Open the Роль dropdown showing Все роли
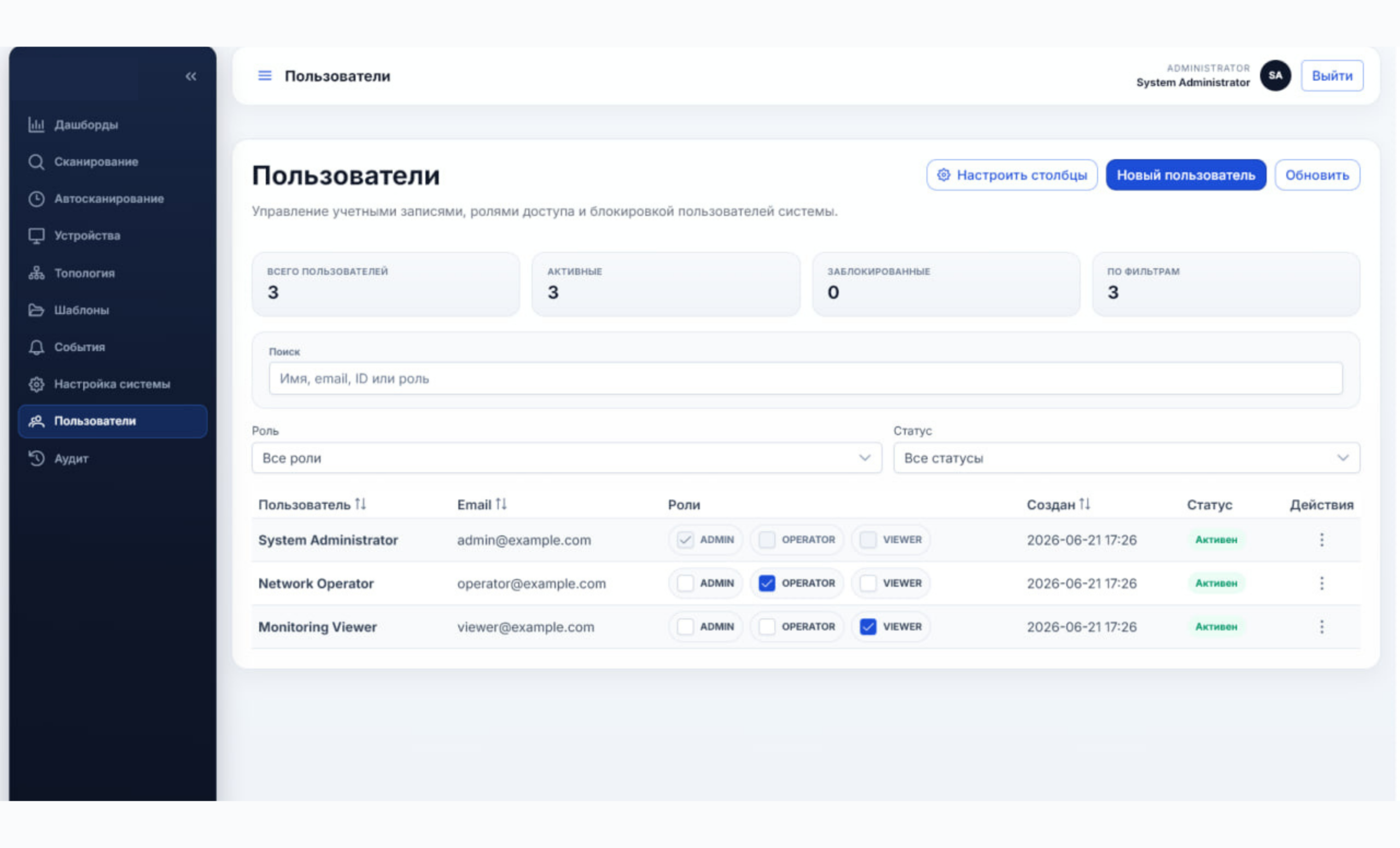The width and height of the screenshot is (1400, 848). click(567, 458)
